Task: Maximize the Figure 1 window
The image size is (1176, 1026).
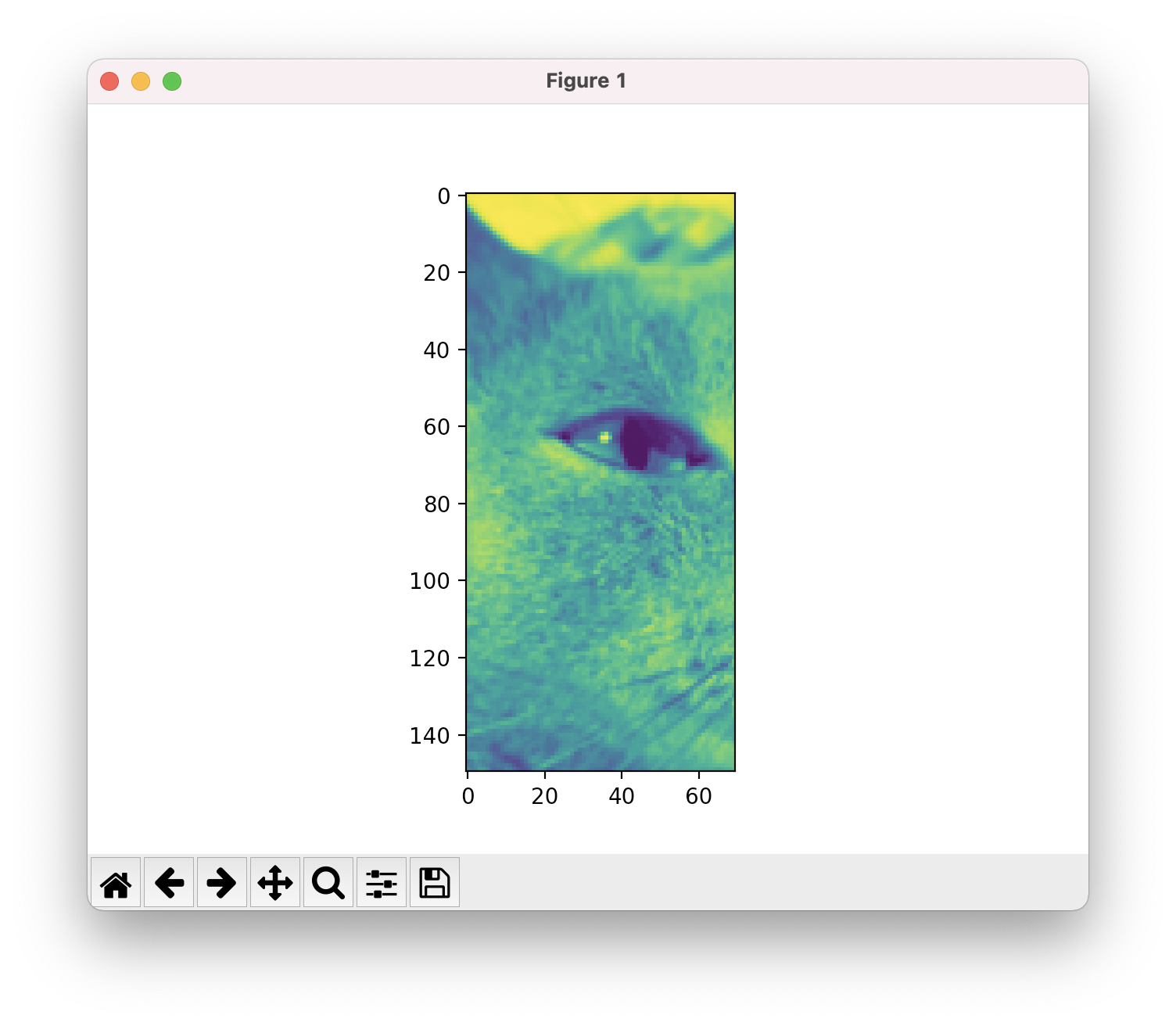Action: pos(172,81)
